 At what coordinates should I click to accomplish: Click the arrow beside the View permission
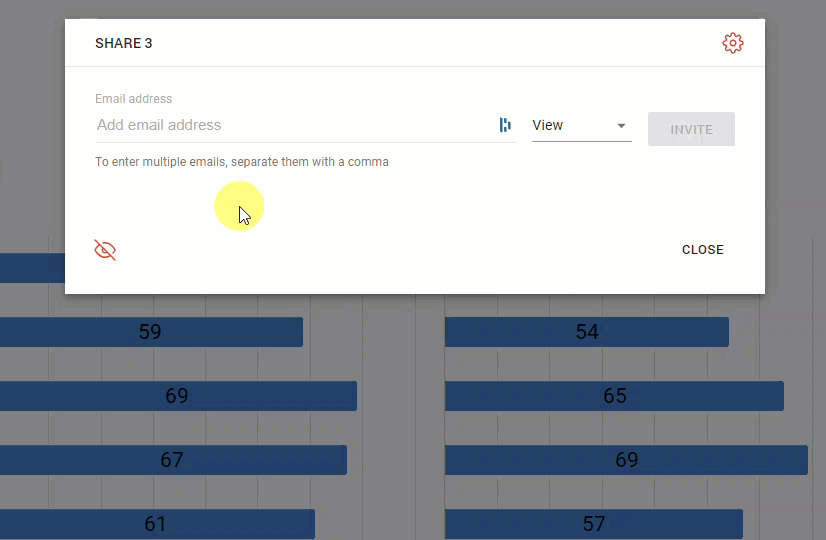click(621, 126)
